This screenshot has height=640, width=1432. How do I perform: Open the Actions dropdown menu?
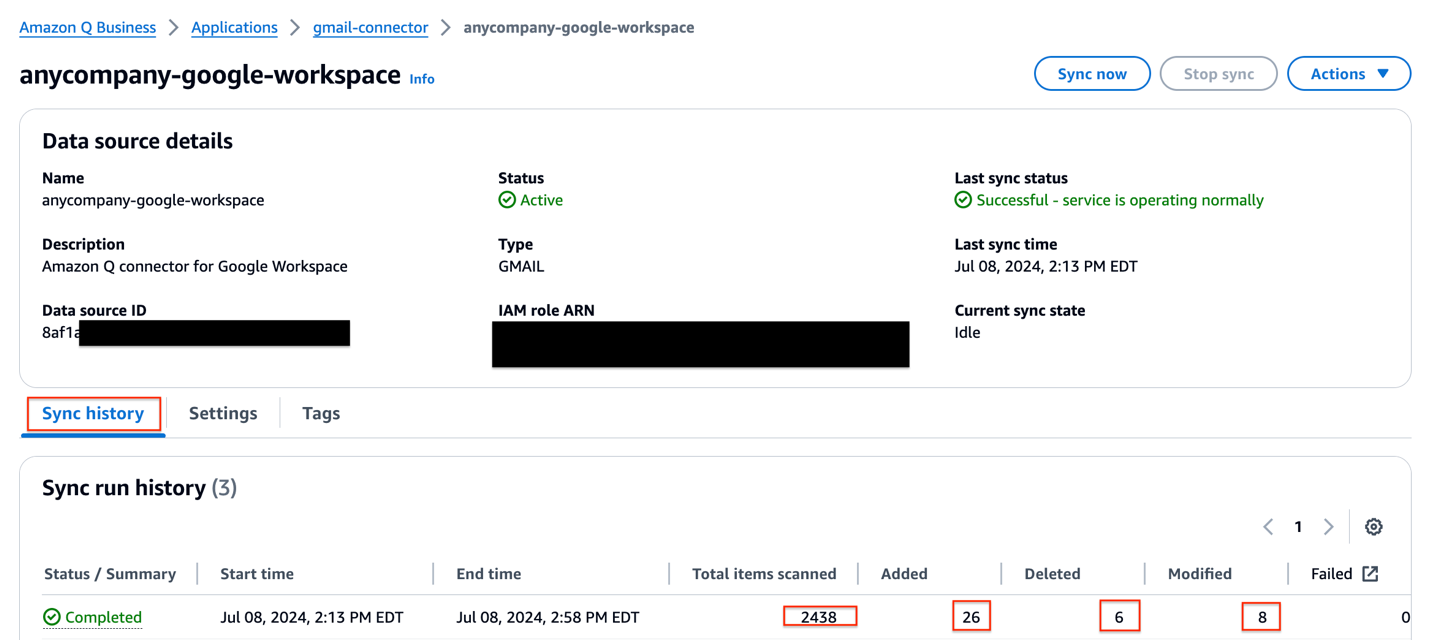pyautogui.click(x=1349, y=74)
